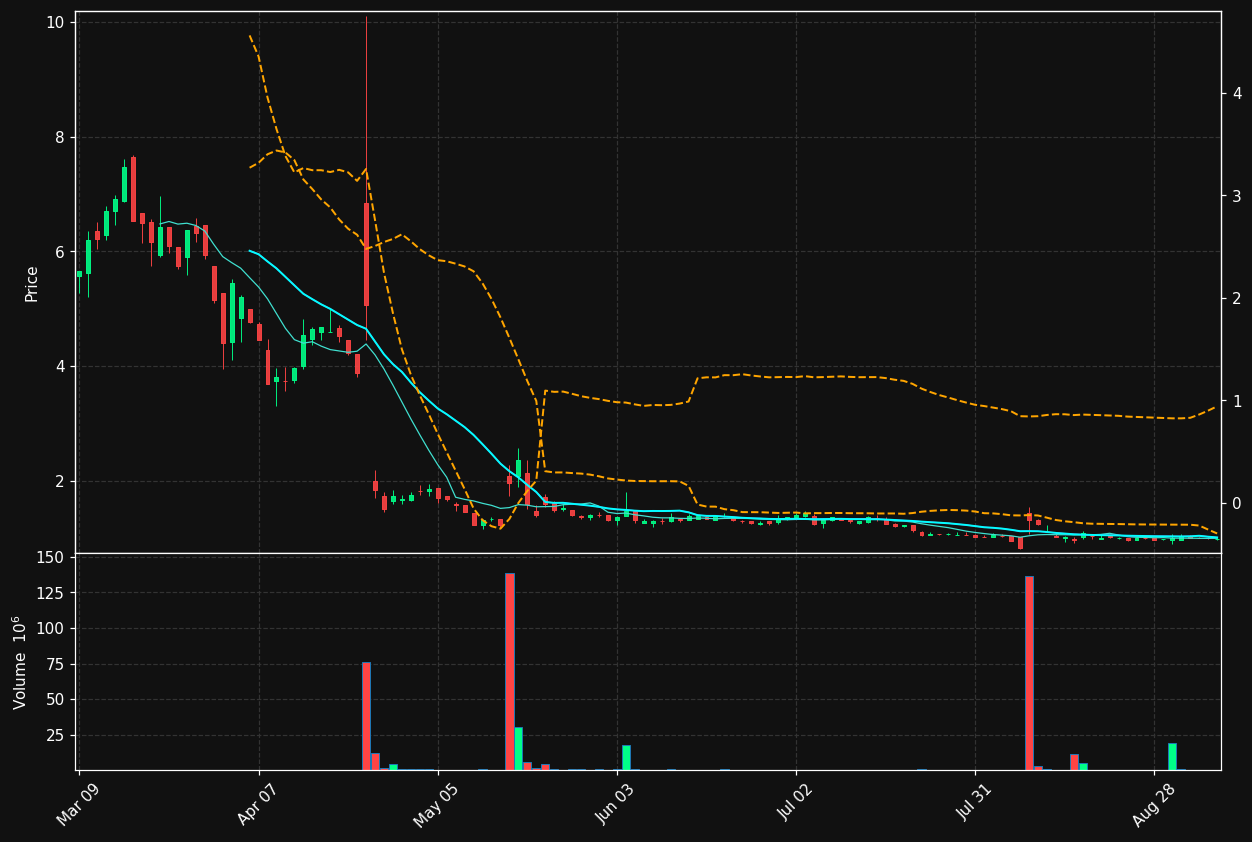Viewport: 1252px width, 842px height.
Task: Click the Mar 09 date label
Action: [x=78, y=804]
